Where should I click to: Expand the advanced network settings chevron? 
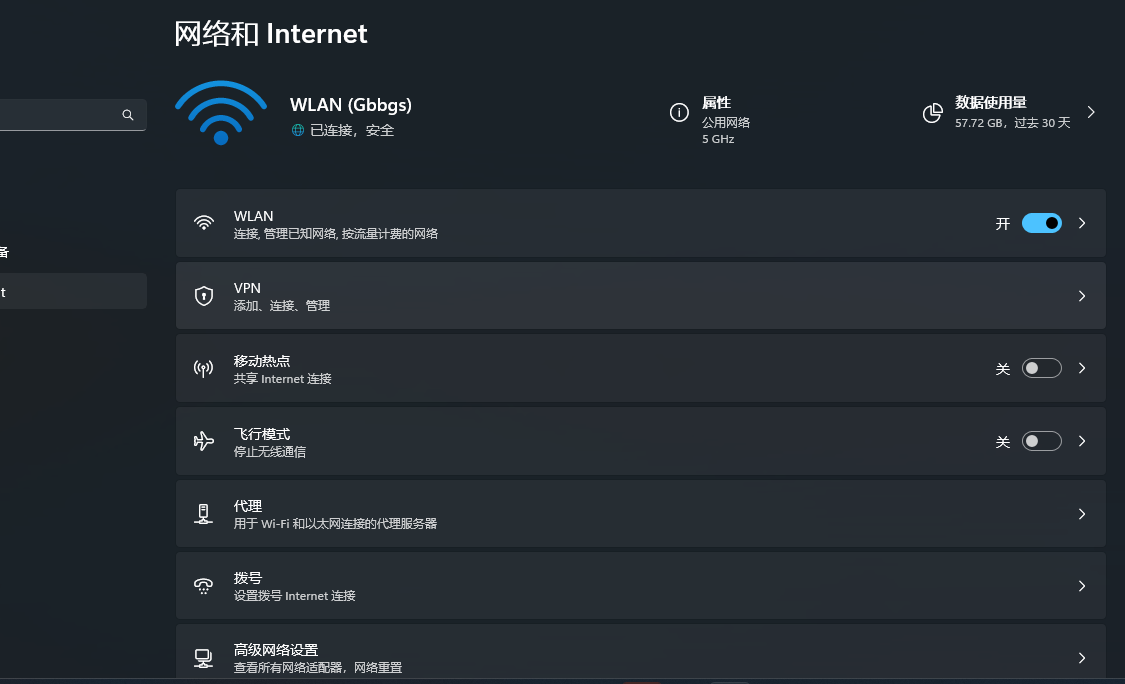1082,658
